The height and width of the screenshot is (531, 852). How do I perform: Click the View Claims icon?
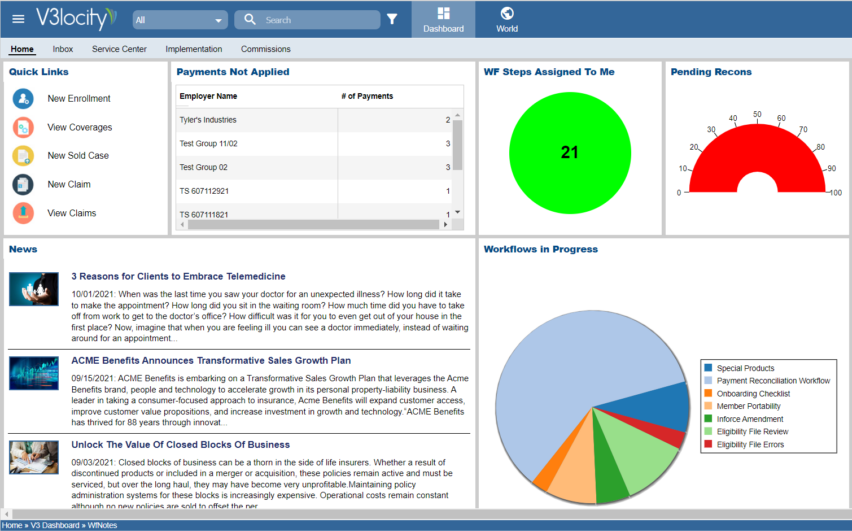(23, 213)
